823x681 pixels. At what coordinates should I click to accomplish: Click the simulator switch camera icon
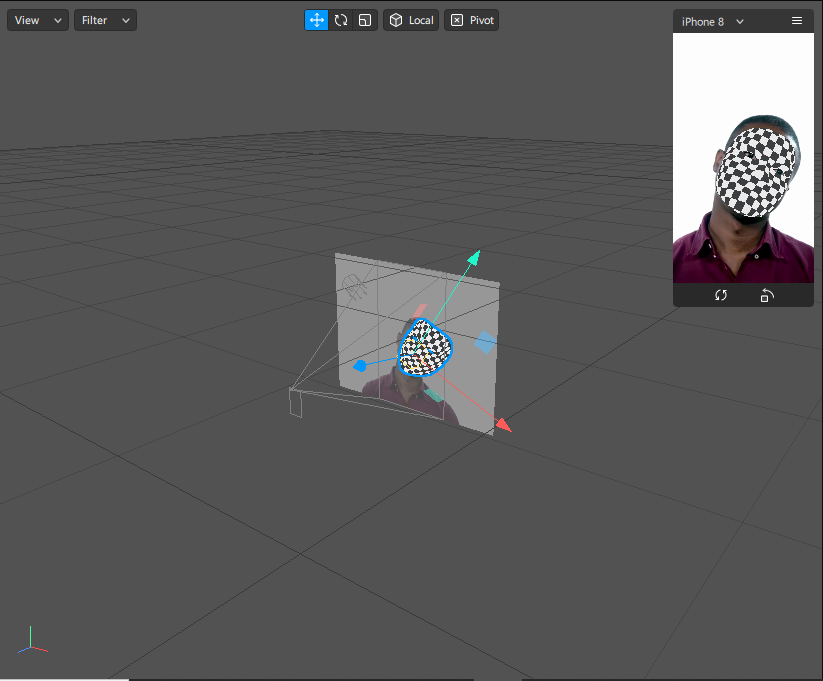pos(721,296)
